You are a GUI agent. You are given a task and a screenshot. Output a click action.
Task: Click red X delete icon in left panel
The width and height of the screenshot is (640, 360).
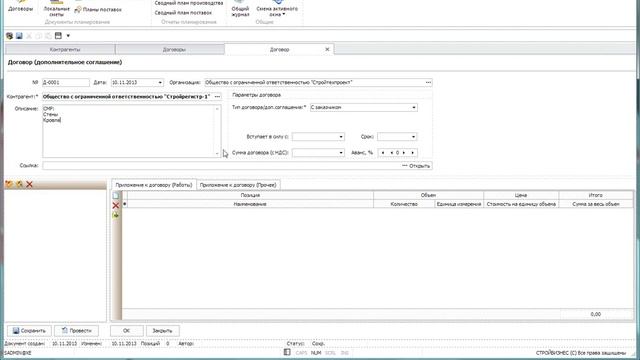click(x=29, y=184)
